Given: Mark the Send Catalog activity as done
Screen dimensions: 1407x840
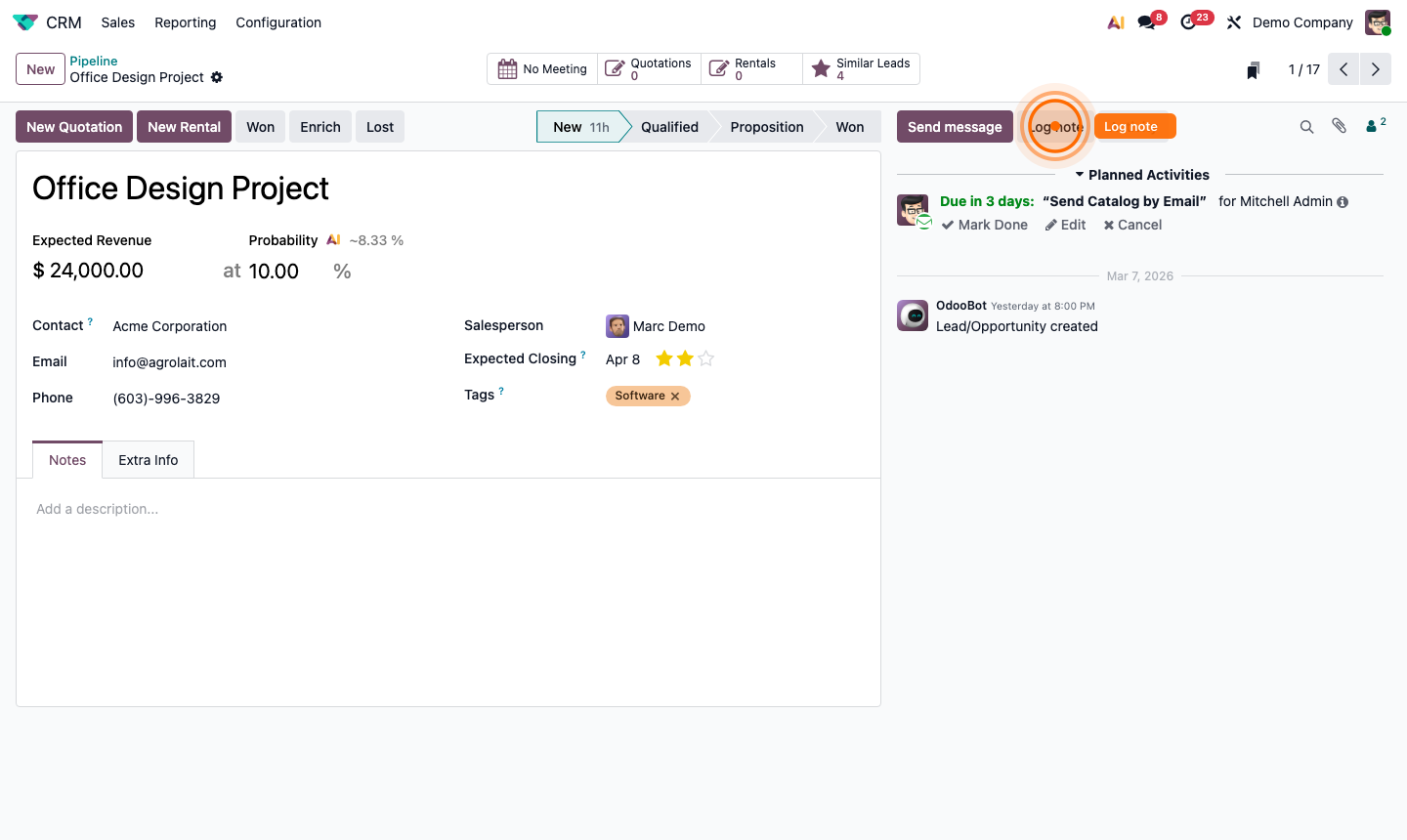Looking at the screenshot, I should (x=984, y=225).
